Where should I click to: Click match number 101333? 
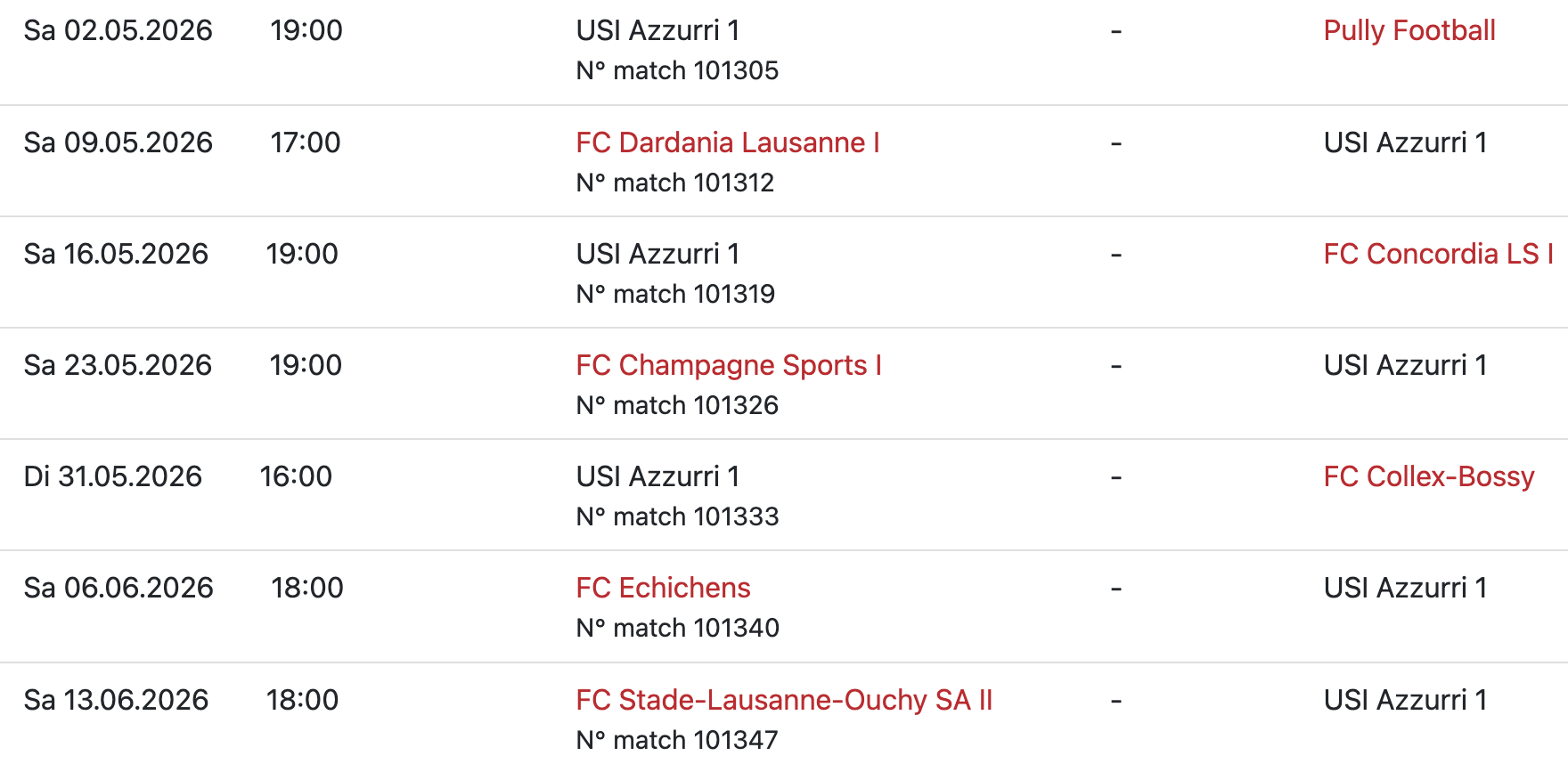pos(677,516)
